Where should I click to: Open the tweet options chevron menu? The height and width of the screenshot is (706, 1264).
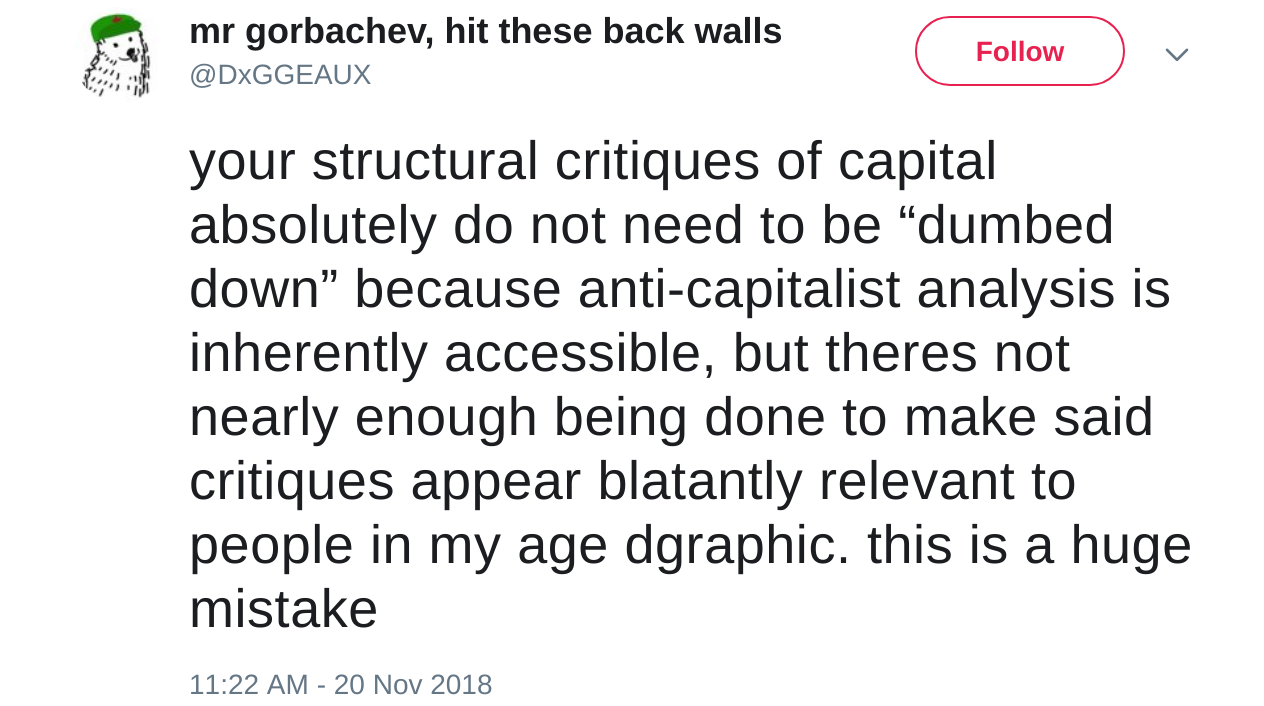(1176, 54)
